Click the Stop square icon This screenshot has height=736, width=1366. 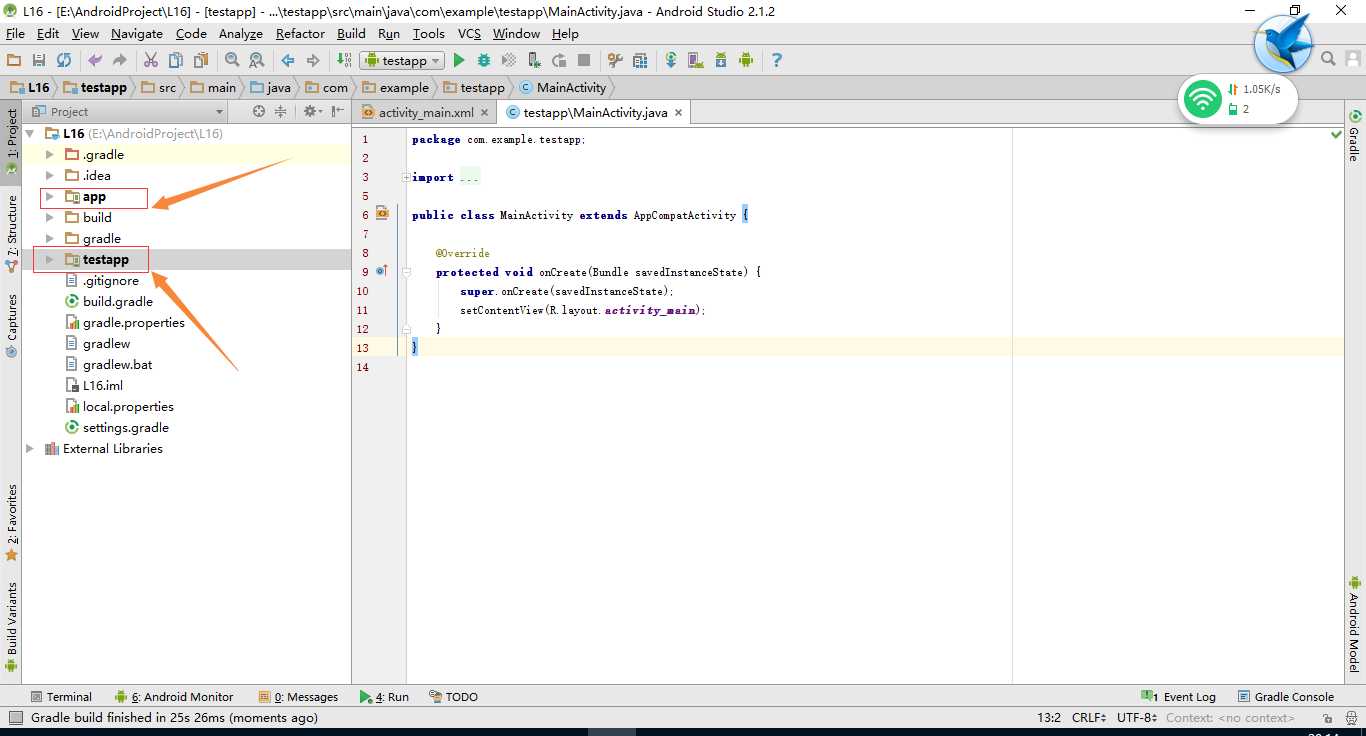pos(584,60)
